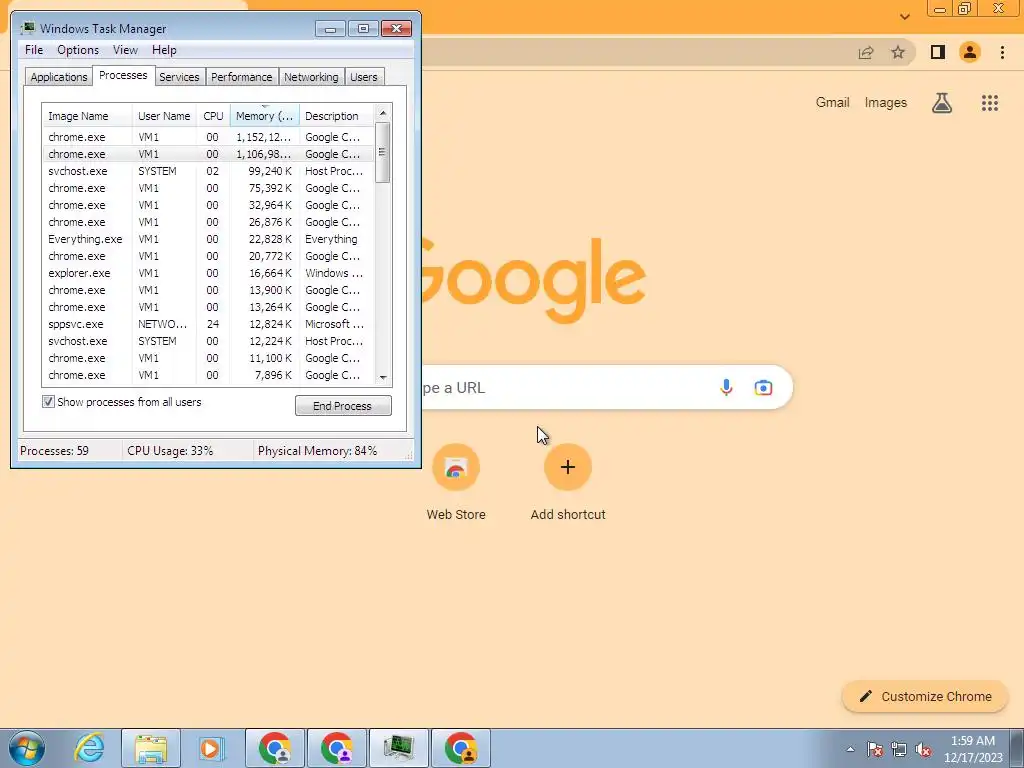Click process list scrollbar thumb
The height and width of the screenshot is (768, 1024).
(x=383, y=153)
